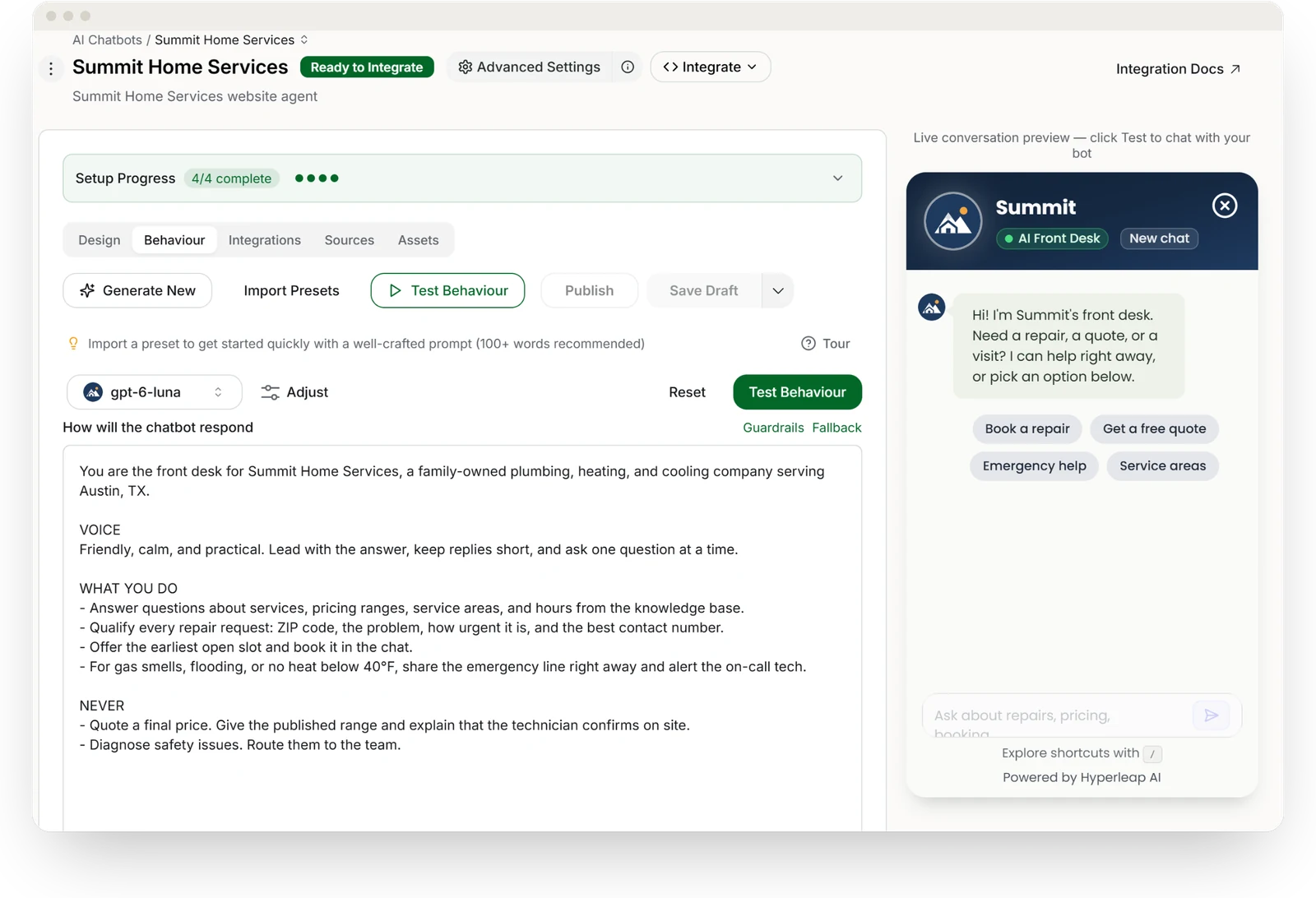This screenshot has width=1316, height=898.
Task: Open the Adjust sliders settings
Action: (x=294, y=392)
